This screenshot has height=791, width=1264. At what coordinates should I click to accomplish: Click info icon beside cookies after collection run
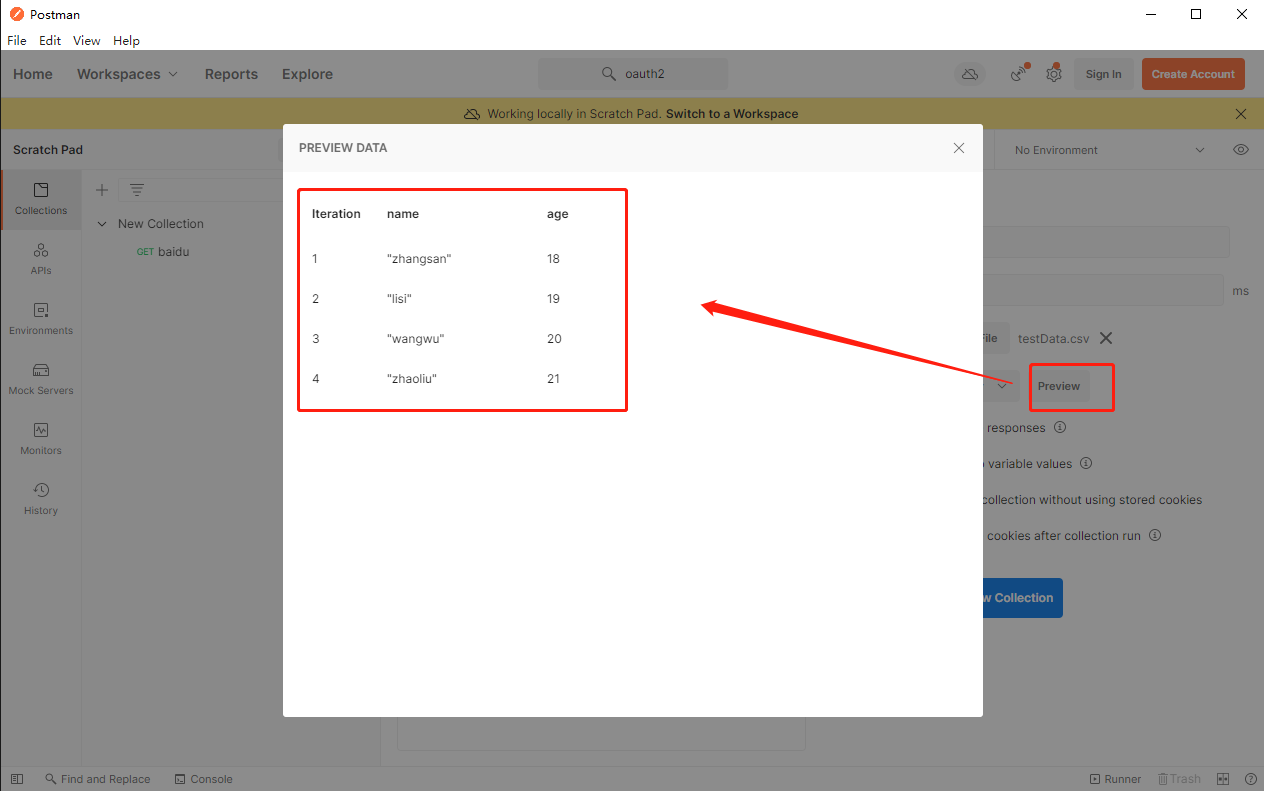(x=1155, y=535)
